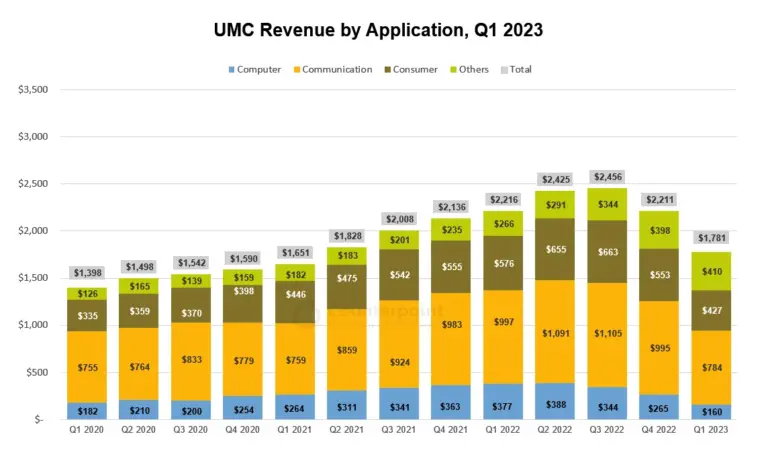768x467 pixels.
Task: Click the $1,781 total label
Action: pos(712,238)
